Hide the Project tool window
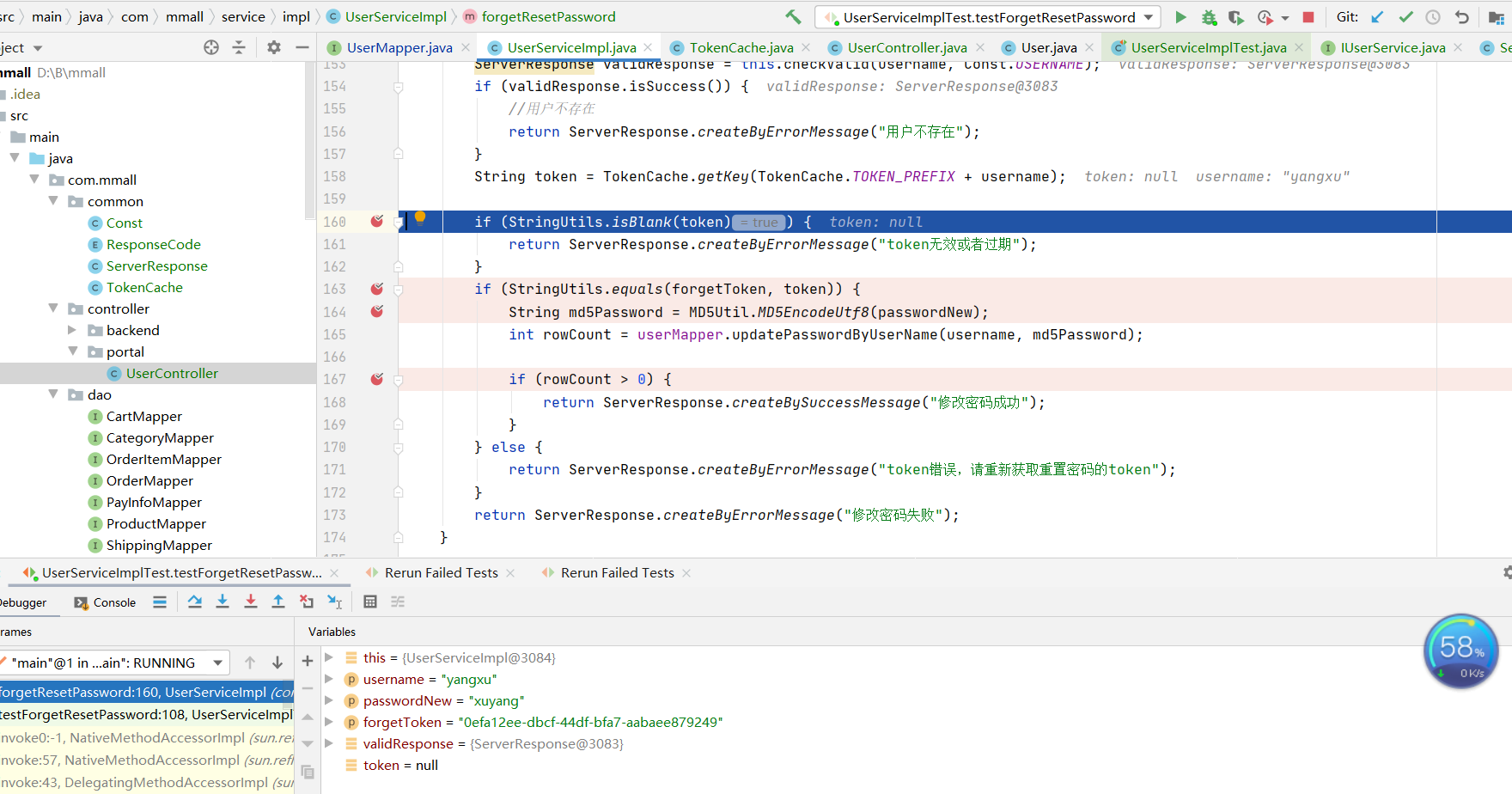The width and height of the screenshot is (1512, 794). click(x=302, y=47)
